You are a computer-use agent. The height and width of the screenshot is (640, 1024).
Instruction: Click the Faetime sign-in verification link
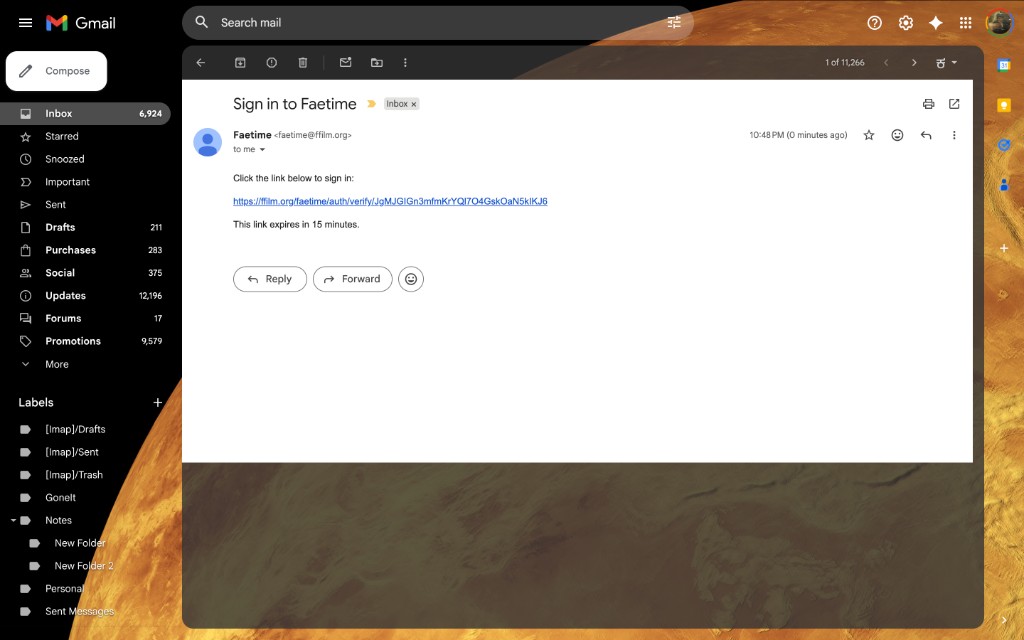pos(390,201)
